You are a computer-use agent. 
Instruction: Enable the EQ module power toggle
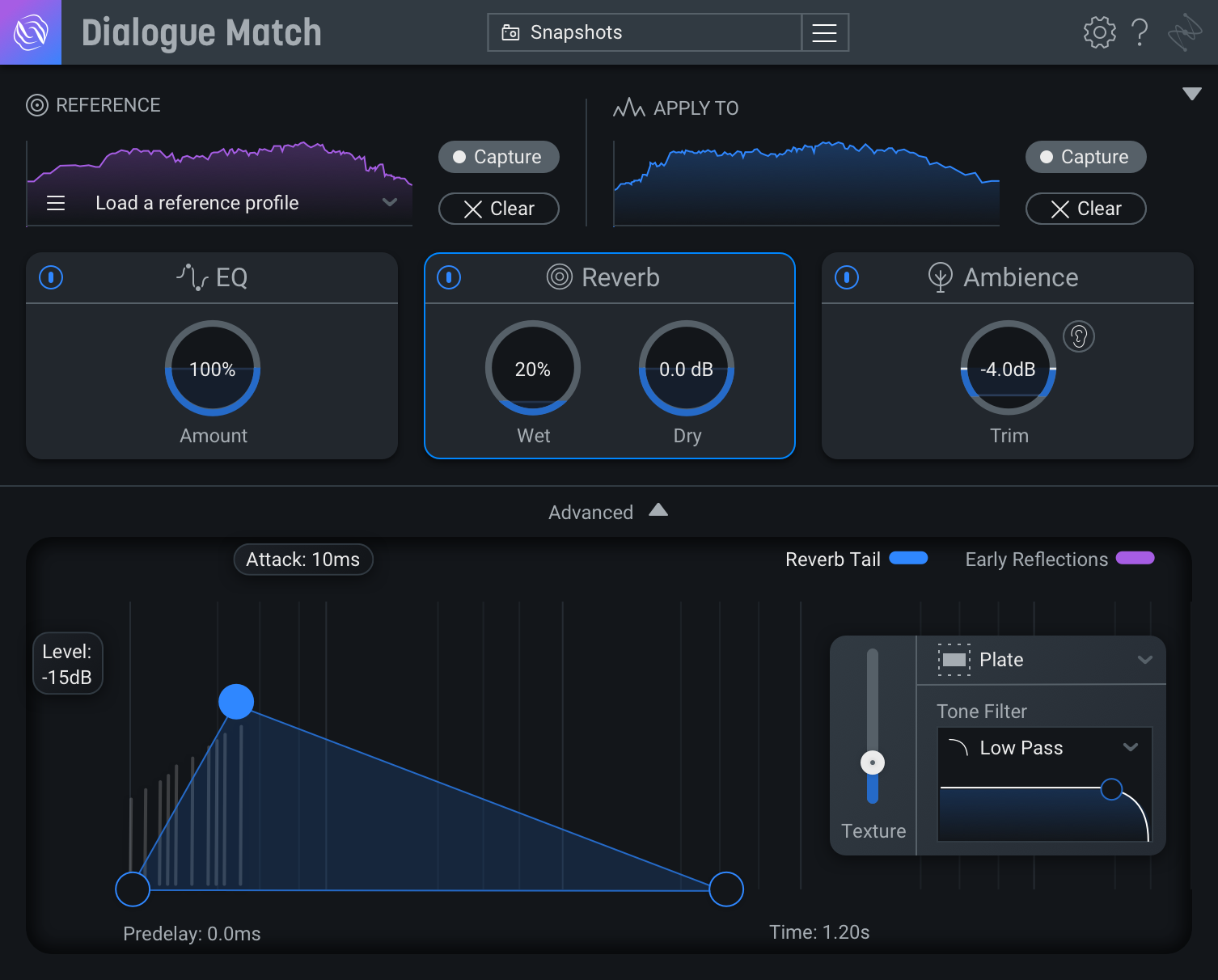[51, 277]
